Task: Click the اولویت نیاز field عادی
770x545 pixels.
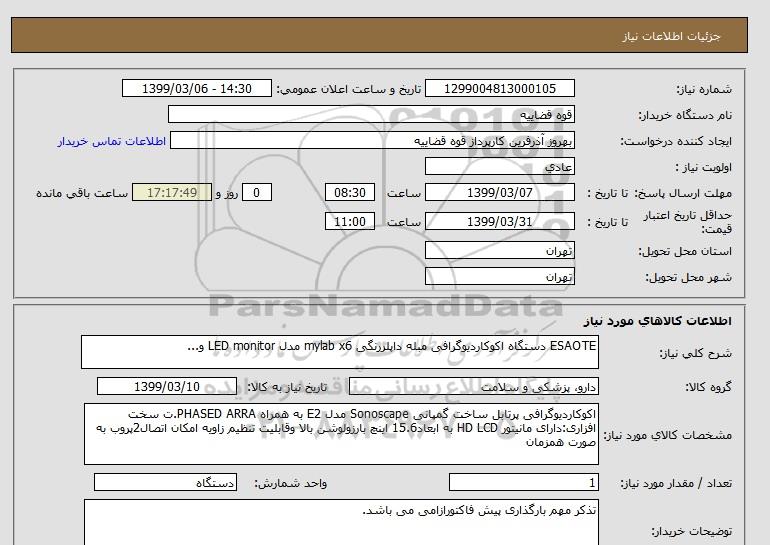Action: click(x=499, y=166)
